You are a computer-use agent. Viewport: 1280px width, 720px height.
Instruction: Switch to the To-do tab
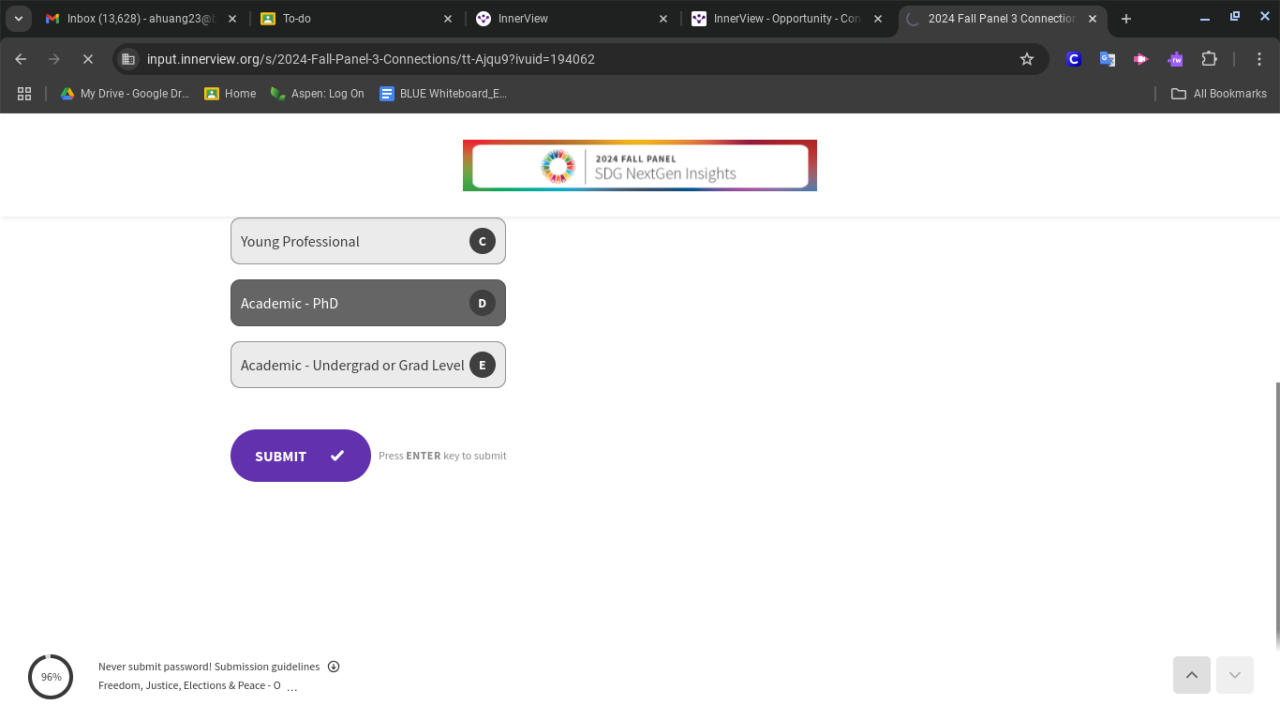pos(356,19)
